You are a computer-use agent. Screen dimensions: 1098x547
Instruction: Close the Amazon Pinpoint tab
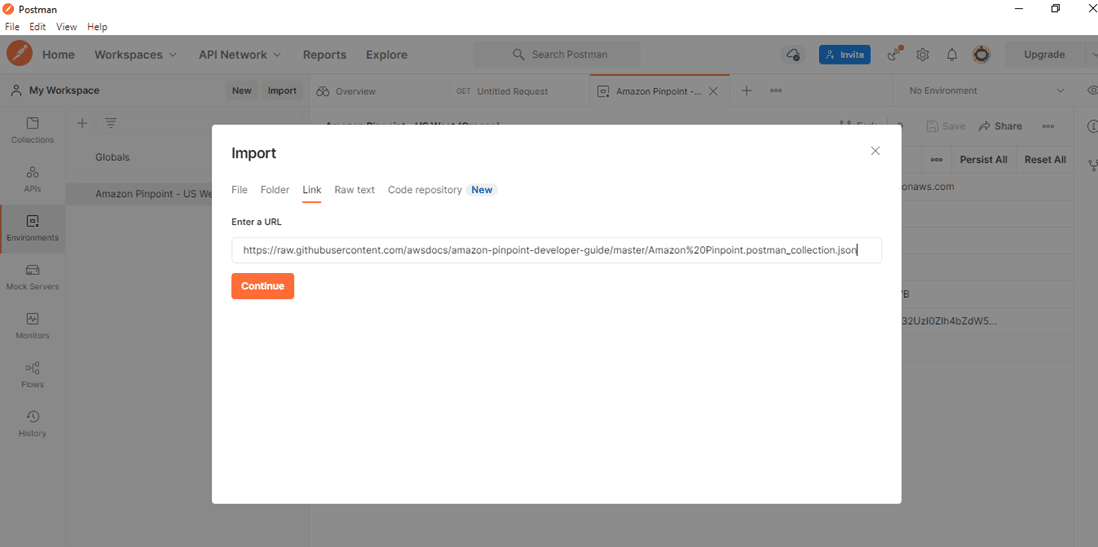(714, 91)
